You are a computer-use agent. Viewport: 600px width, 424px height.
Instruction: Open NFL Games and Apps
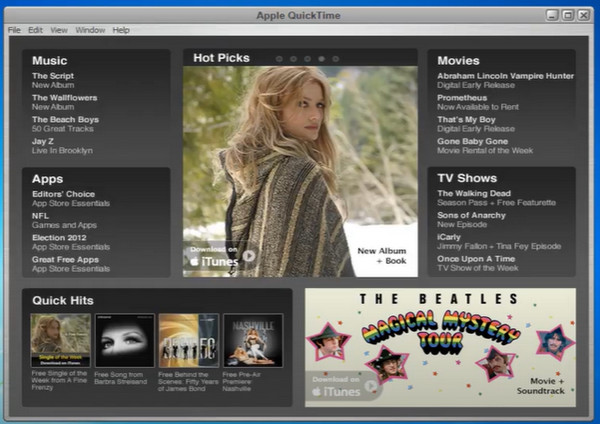click(64, 220)
